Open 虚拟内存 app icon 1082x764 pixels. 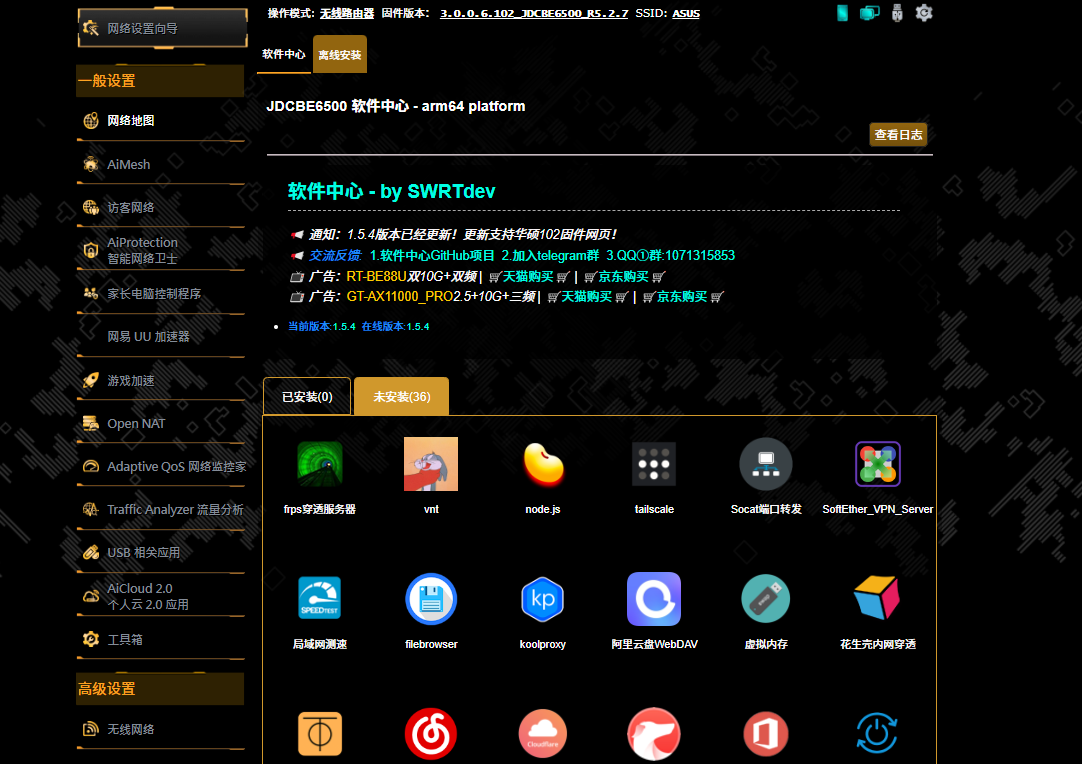(x=765, y=598)
